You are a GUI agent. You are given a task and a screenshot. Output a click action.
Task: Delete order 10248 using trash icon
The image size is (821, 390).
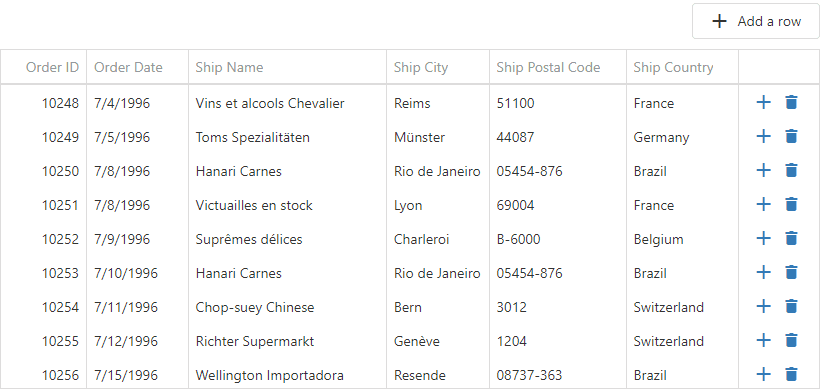pos(791,103)
